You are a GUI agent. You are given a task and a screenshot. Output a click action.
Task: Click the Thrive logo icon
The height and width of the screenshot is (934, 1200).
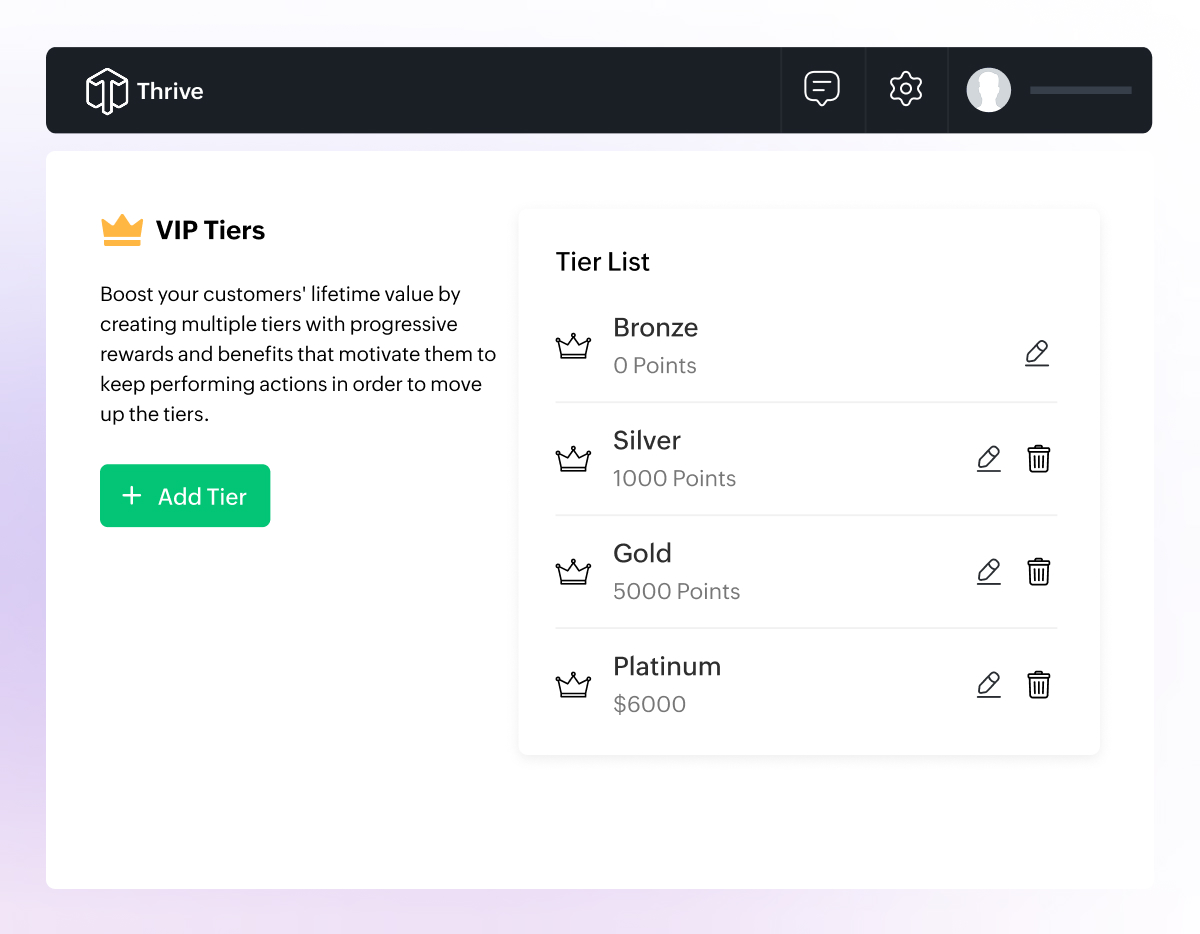tap(106, 89)
